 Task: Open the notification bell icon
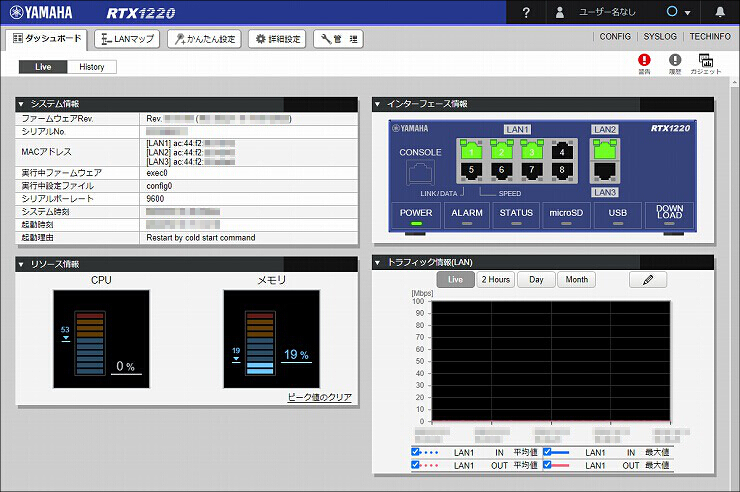pyautogui.click(x=720, y=12)
